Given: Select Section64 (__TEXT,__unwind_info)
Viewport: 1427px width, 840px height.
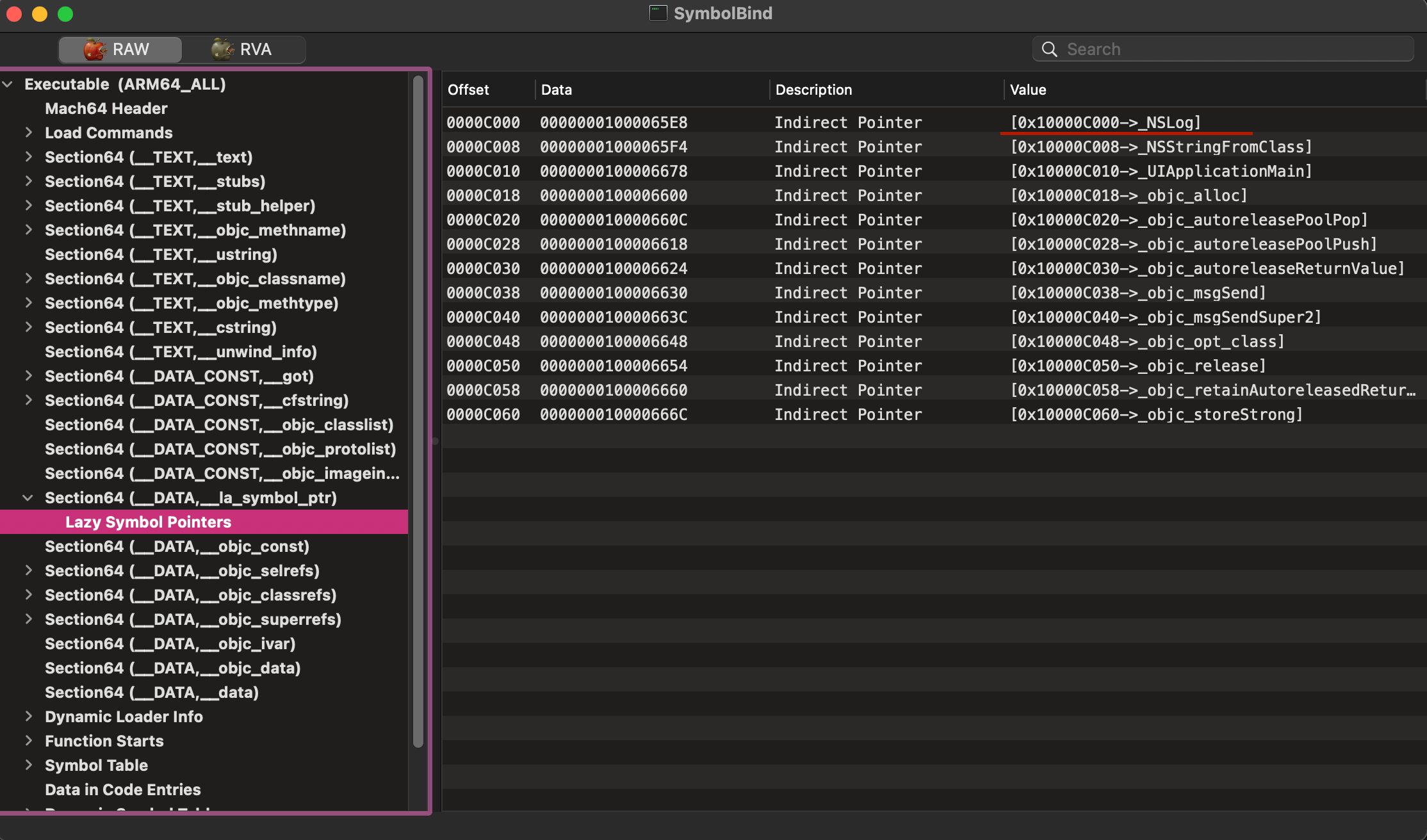Looking at the screenshot, I should 181,352.
